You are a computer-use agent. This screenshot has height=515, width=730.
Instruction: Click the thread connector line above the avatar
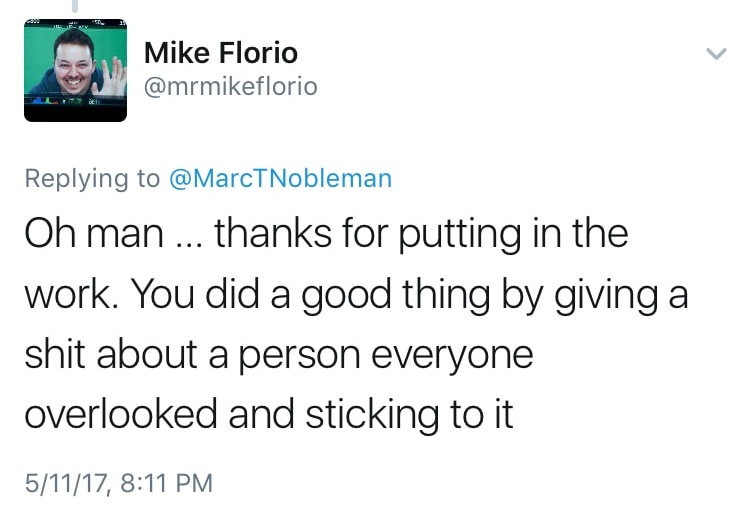[75, 8]
